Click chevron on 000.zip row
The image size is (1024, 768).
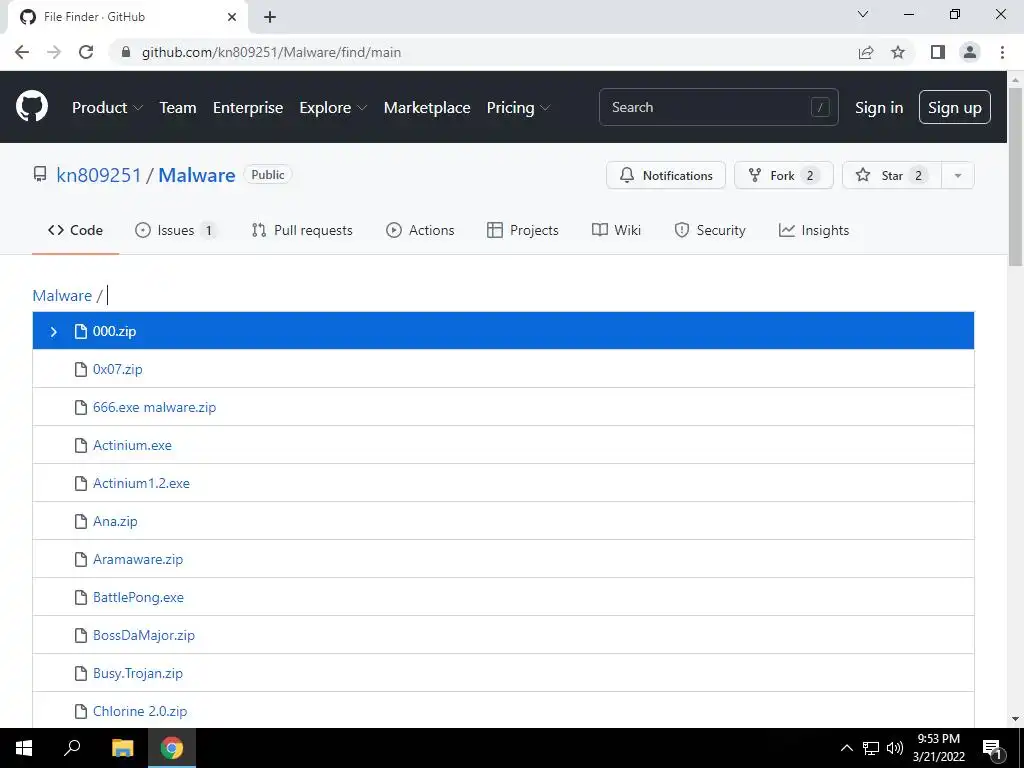(x=54, y=332)
